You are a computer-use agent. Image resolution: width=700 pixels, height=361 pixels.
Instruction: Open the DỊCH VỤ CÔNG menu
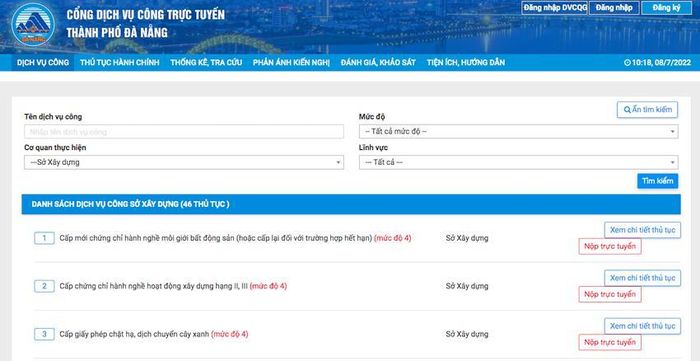pos(43,62)
